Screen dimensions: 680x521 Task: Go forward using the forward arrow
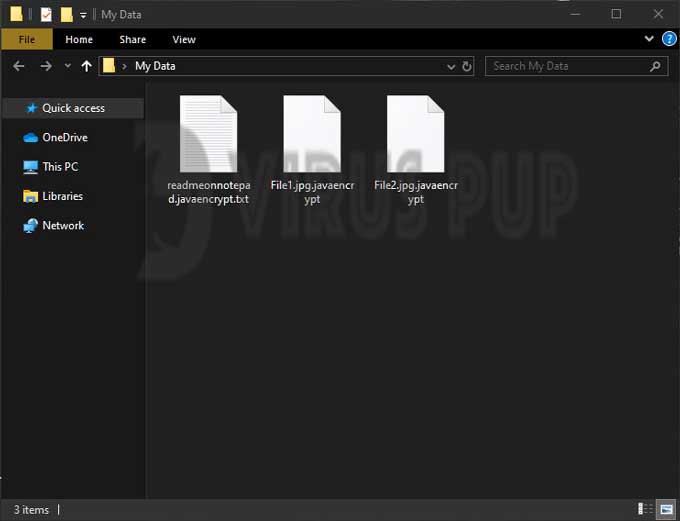point(46,66)
